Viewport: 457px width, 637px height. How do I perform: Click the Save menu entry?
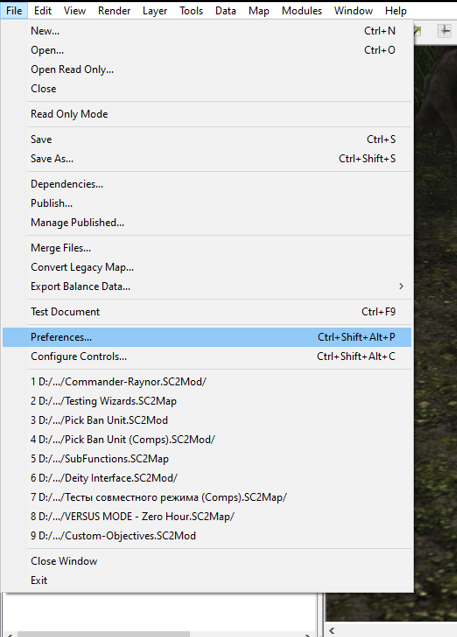point(207,139)
